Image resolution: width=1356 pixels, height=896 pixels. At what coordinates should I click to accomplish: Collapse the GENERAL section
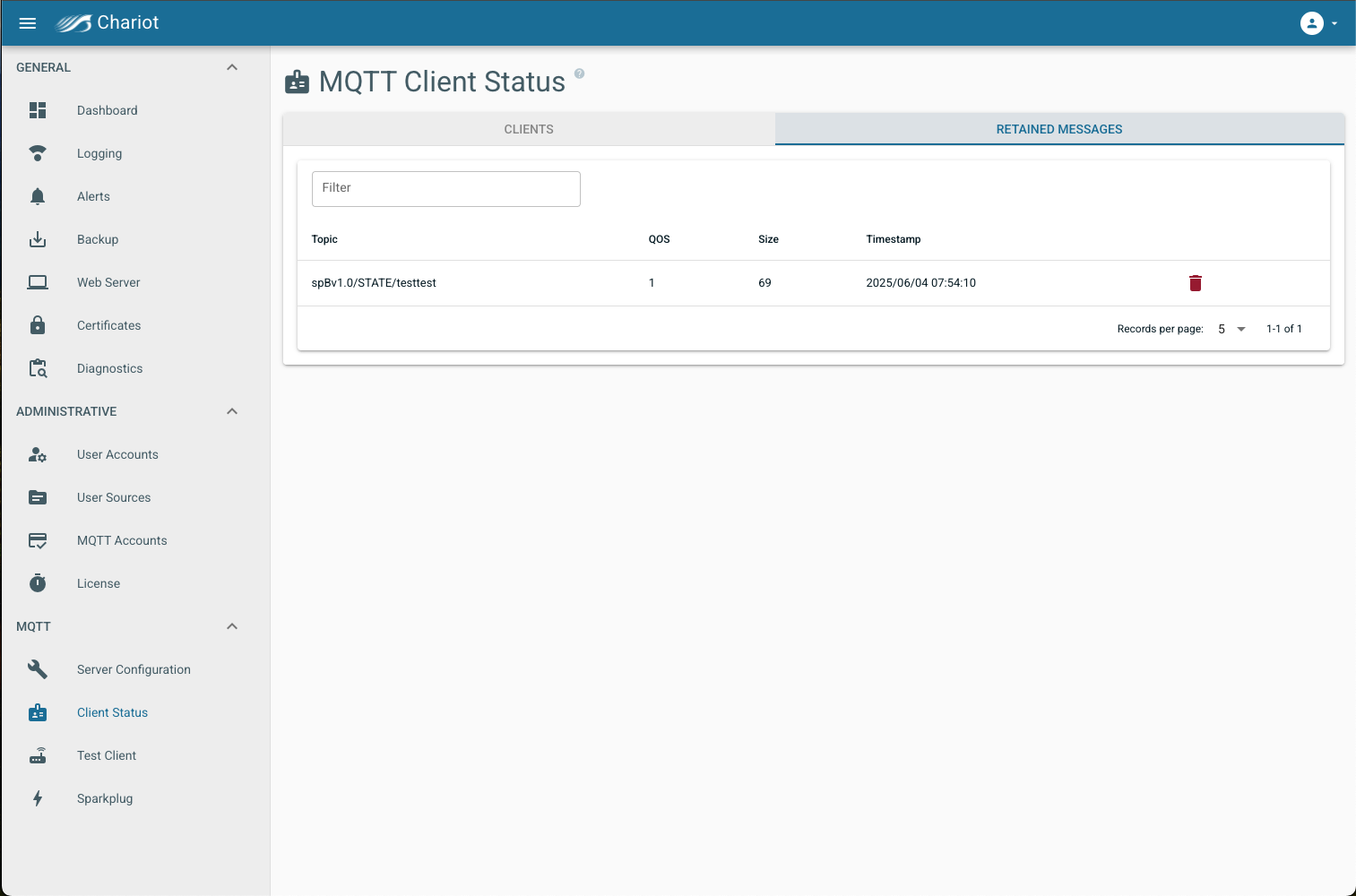pos(232,67)
